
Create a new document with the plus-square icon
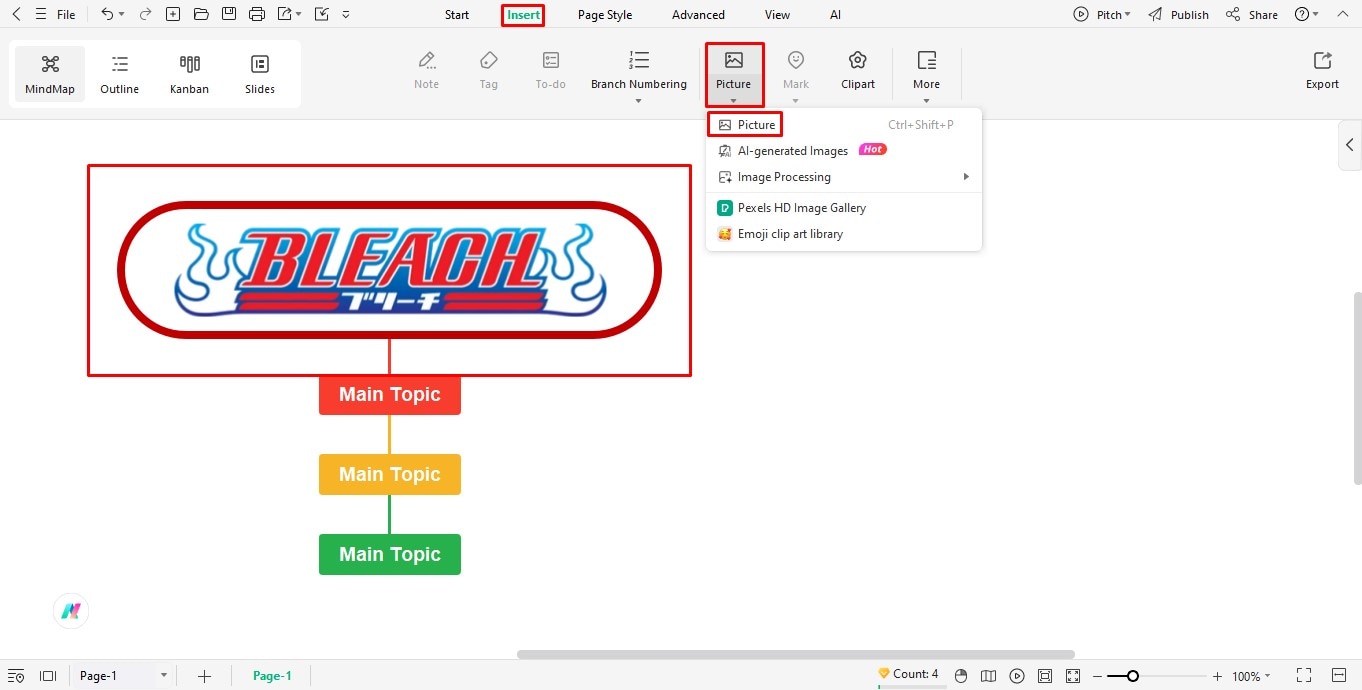coord(173,15)
